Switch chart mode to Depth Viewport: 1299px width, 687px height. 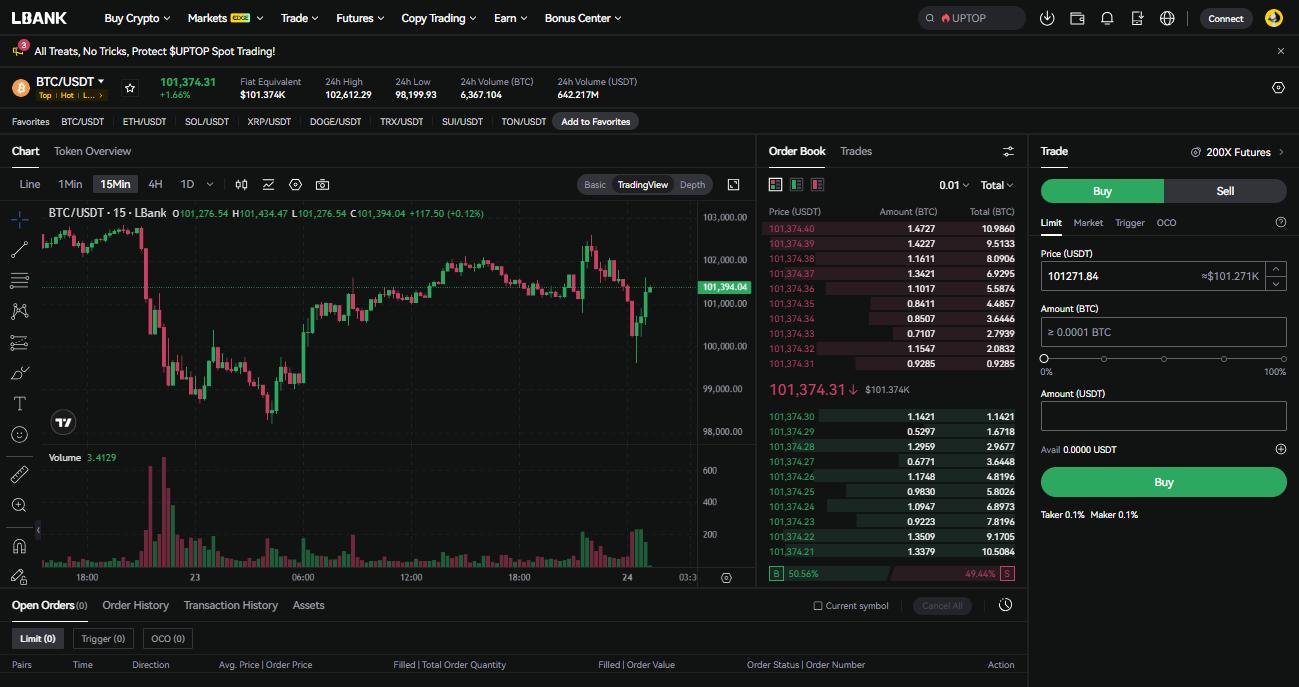tap(692, 184)
